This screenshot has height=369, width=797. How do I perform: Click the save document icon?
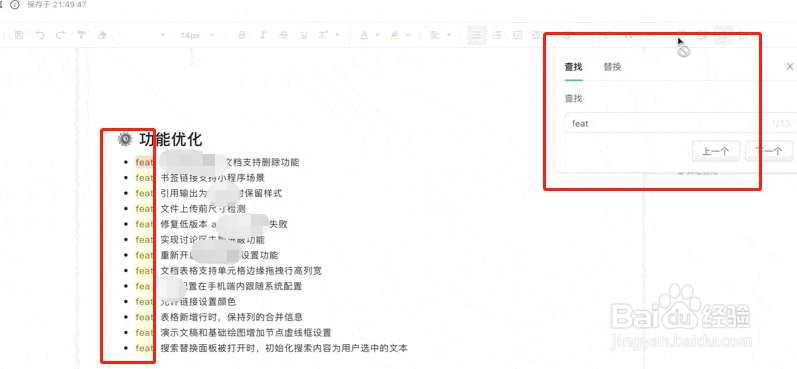click(19, 35)
